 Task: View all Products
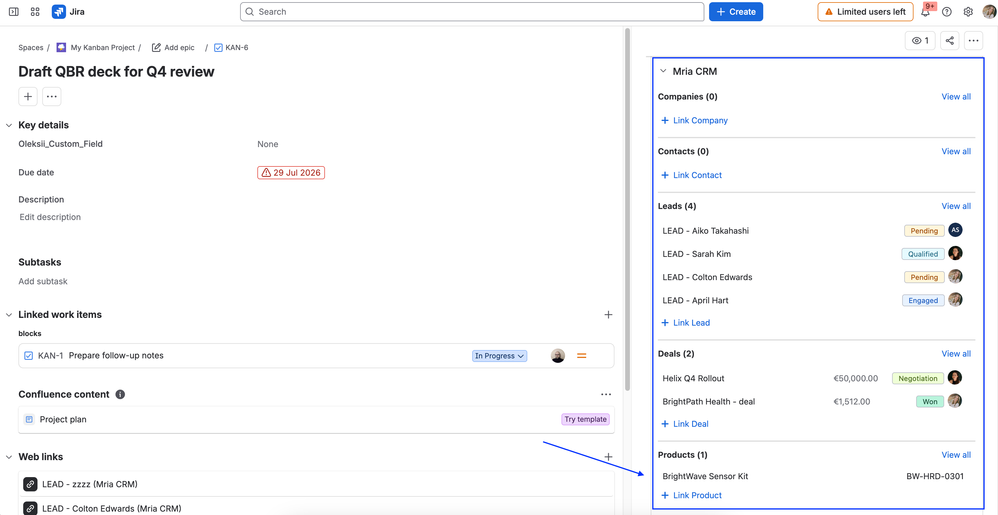(956, 455)
